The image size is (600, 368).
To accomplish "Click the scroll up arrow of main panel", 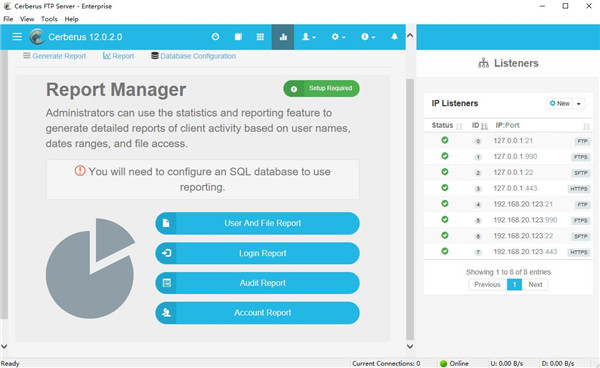I will [410, 36].
